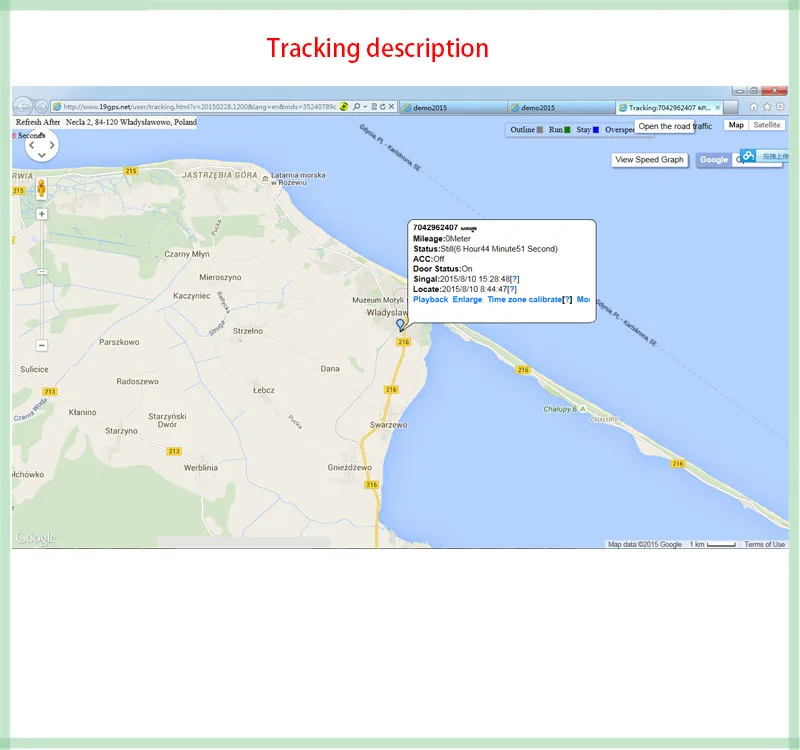Switch to the second demo2015 tab

point(561,108)
